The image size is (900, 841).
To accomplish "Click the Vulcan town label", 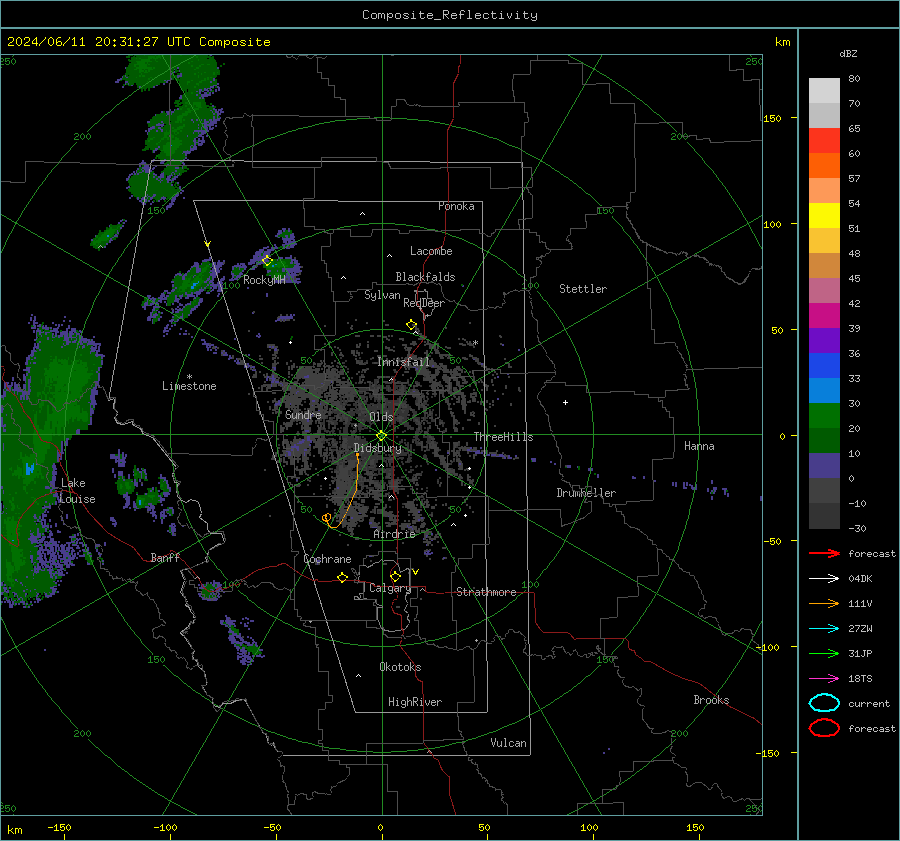I will pyautogui.click(x=508, y=743).
